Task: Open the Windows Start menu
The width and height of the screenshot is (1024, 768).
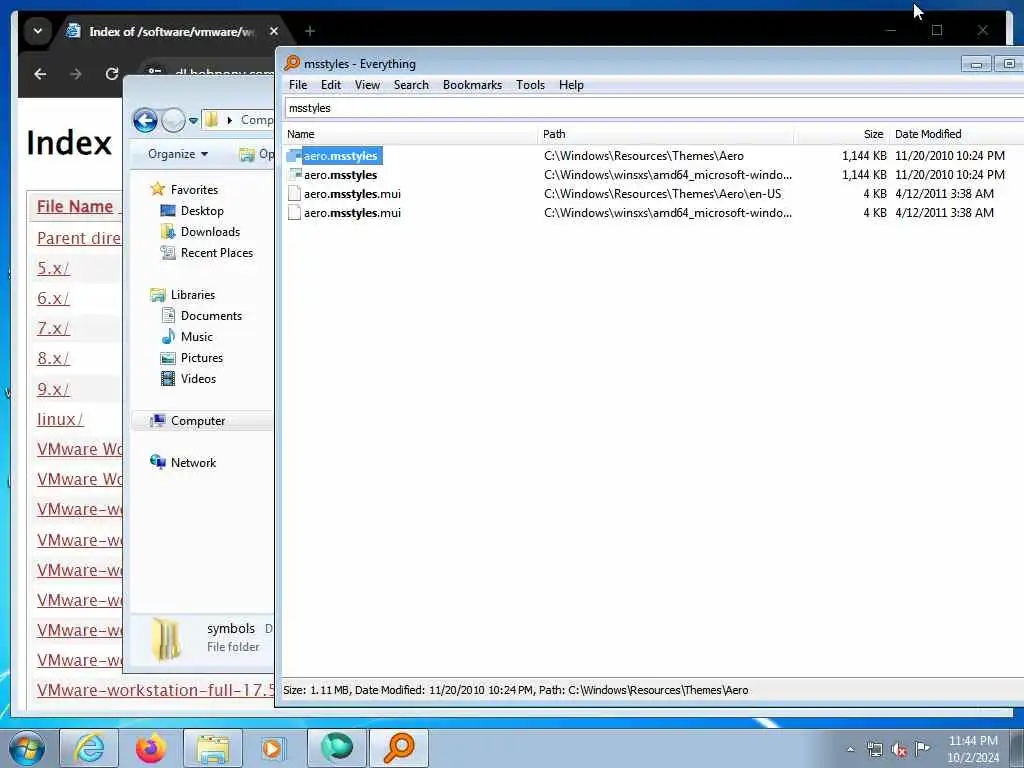Action: click(26, 748)
